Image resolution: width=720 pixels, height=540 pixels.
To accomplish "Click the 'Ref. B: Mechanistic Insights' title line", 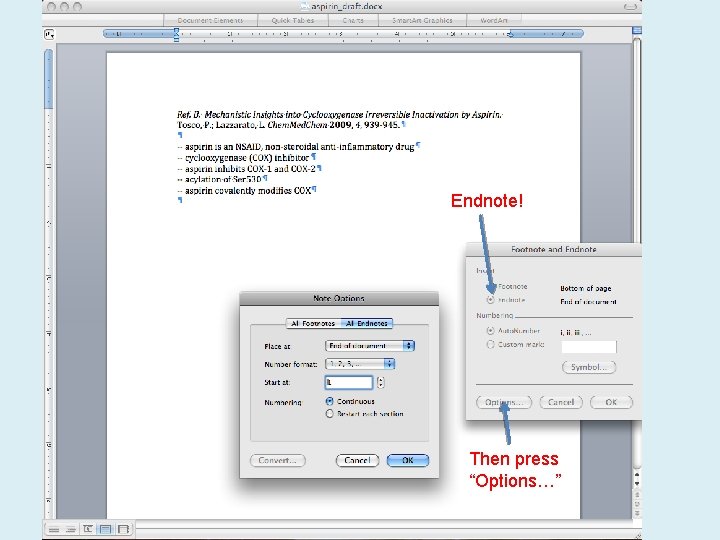I will (340, 115).
